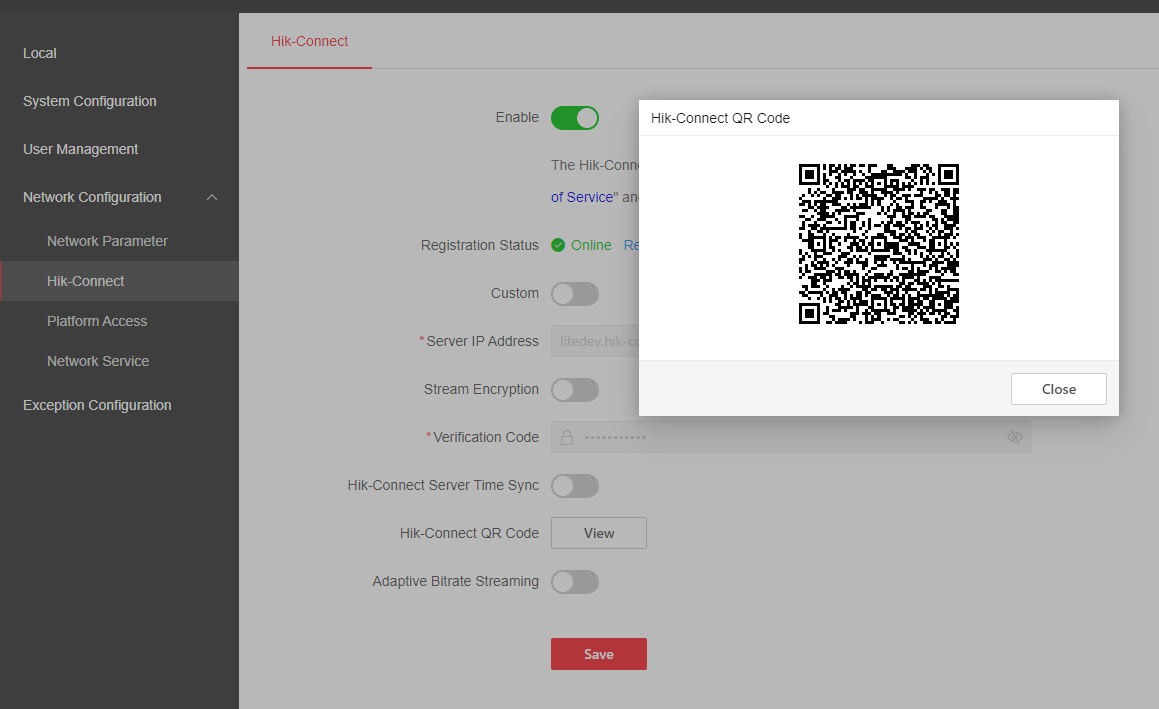This screenshot has height=709, width=1159.
Task: Click the green Online status check icon
Action: pos(558,245)
